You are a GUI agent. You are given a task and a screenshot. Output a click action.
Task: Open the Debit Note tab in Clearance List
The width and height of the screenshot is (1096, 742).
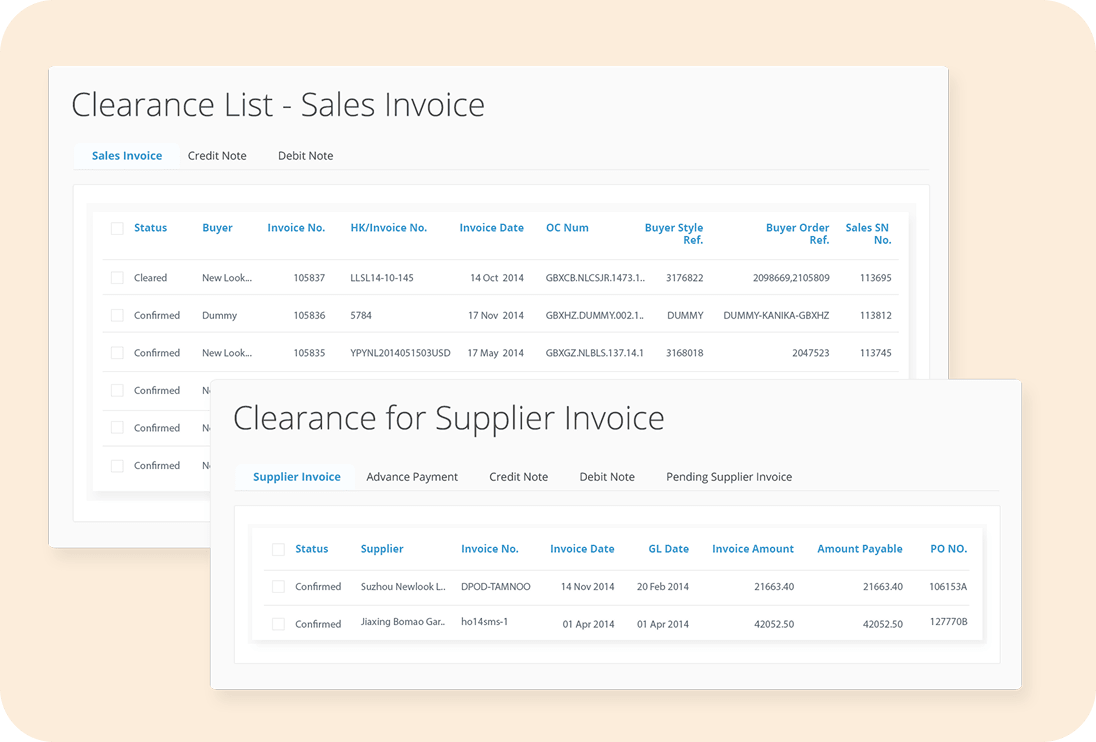point(305,156)
